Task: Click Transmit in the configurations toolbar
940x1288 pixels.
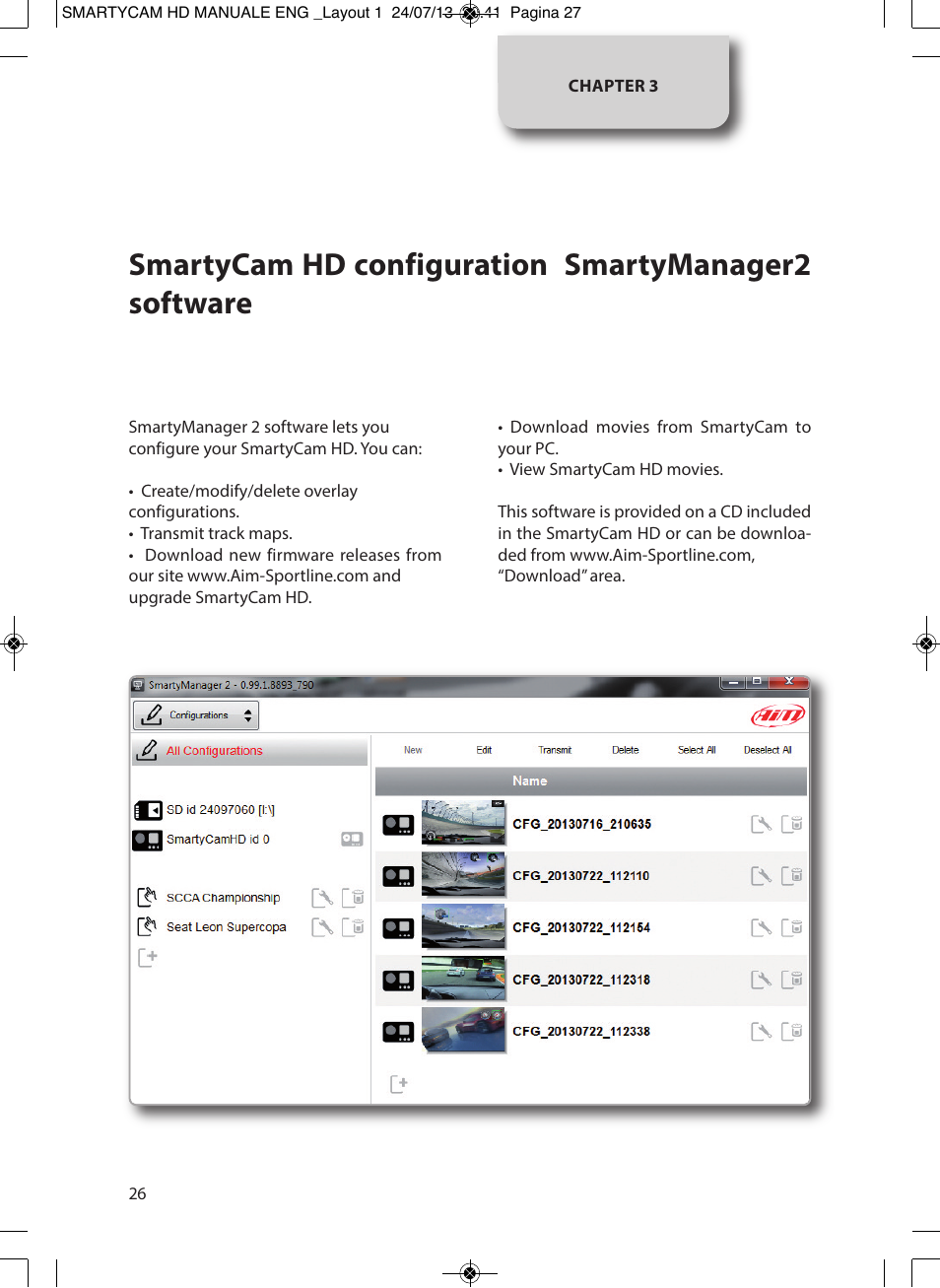Action: (555, 750)
